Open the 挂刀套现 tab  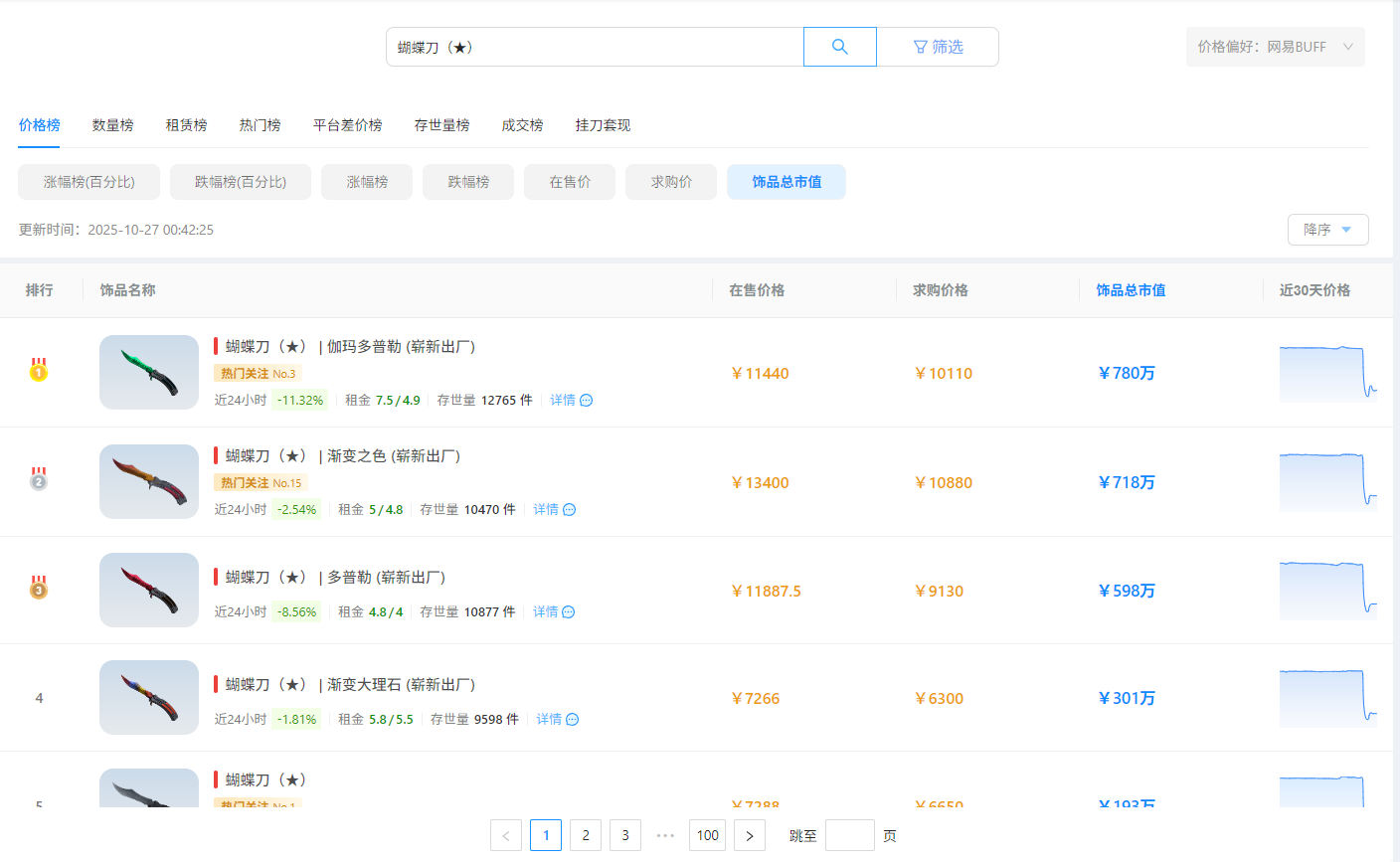[603, 125]
